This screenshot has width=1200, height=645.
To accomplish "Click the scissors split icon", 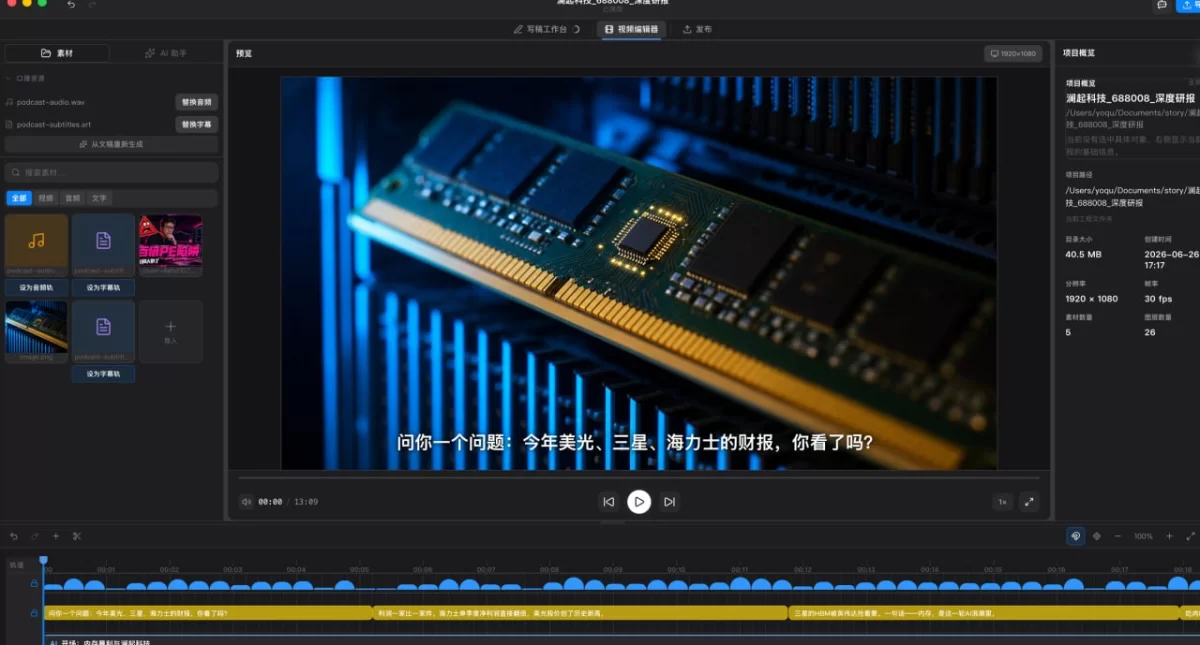I will tap(77, 536).
